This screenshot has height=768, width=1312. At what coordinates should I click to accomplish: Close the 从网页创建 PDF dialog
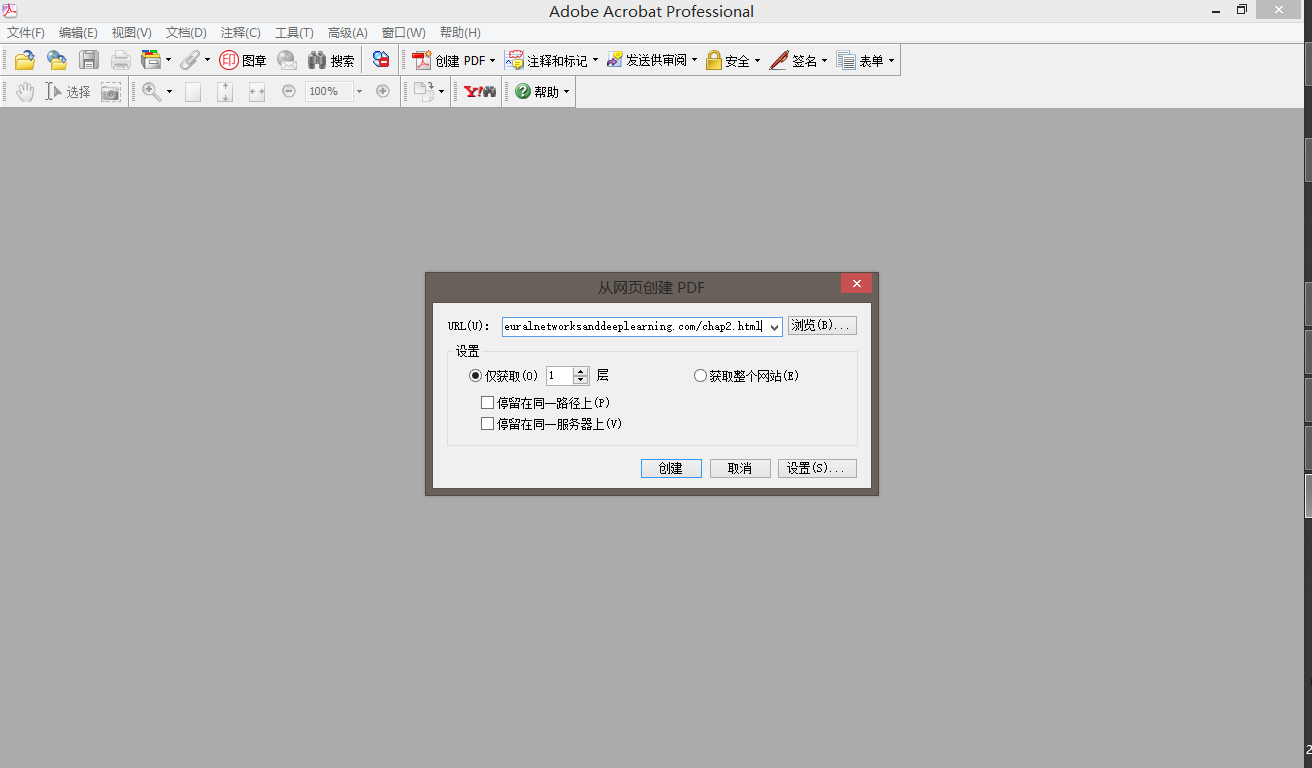coord(856,284)
